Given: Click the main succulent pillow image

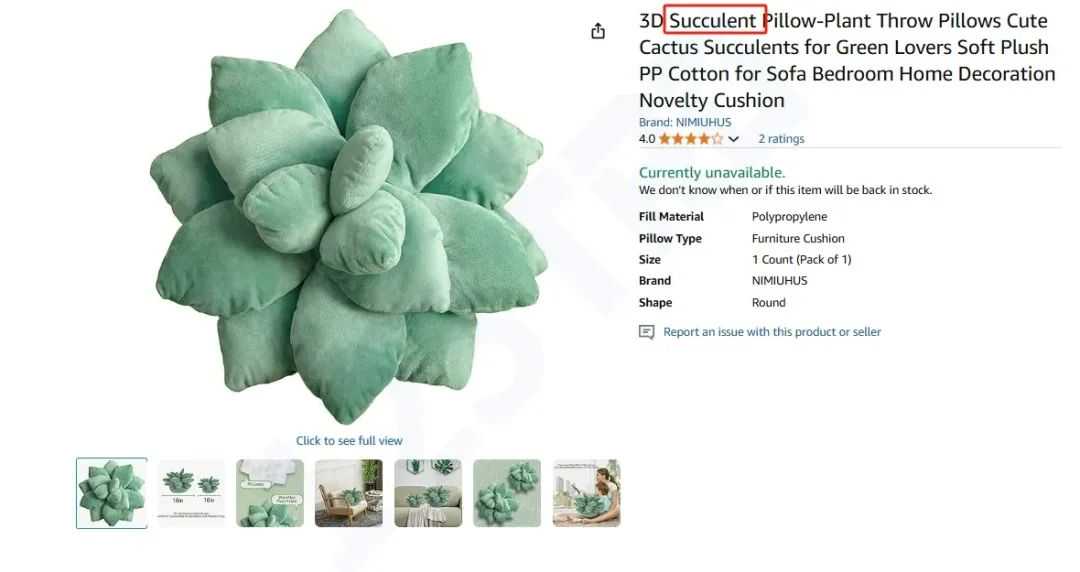Looking at the screenshot, I should tap(349, 217).
